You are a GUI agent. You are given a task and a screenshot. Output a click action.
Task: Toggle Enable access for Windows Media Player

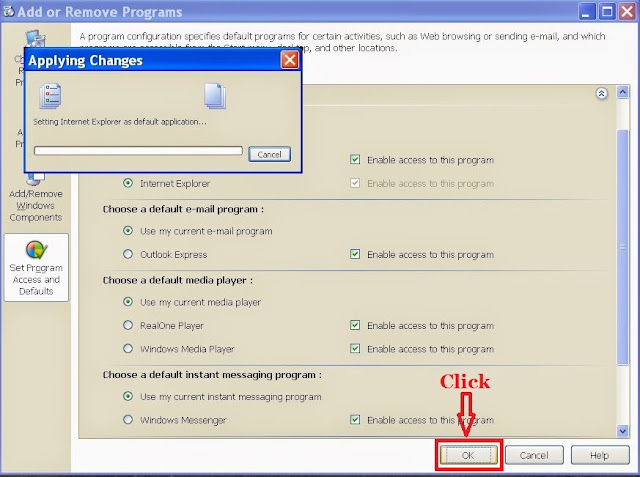[355, 348]
